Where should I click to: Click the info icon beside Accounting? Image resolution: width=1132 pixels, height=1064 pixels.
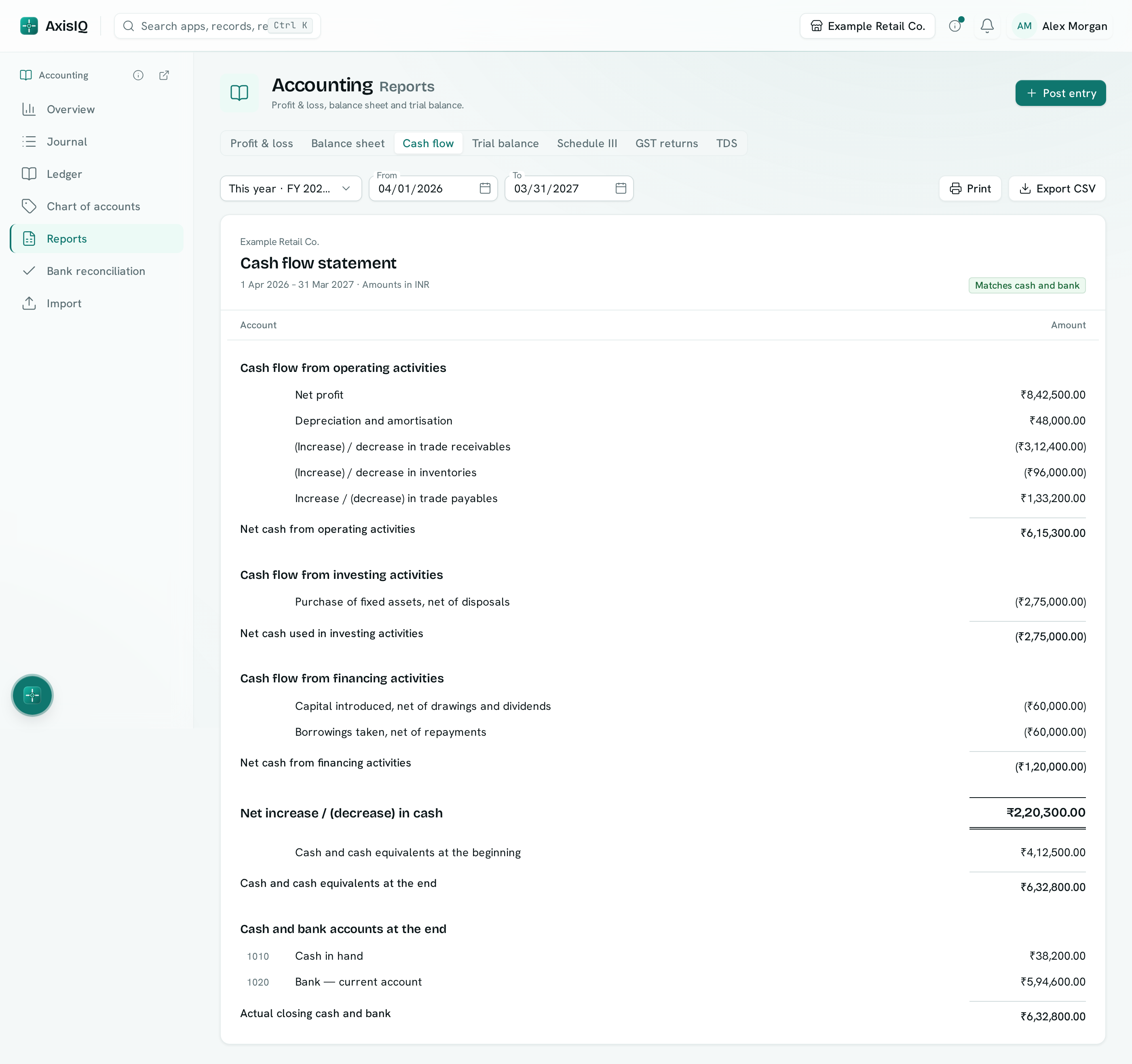[x=138, y=75]
